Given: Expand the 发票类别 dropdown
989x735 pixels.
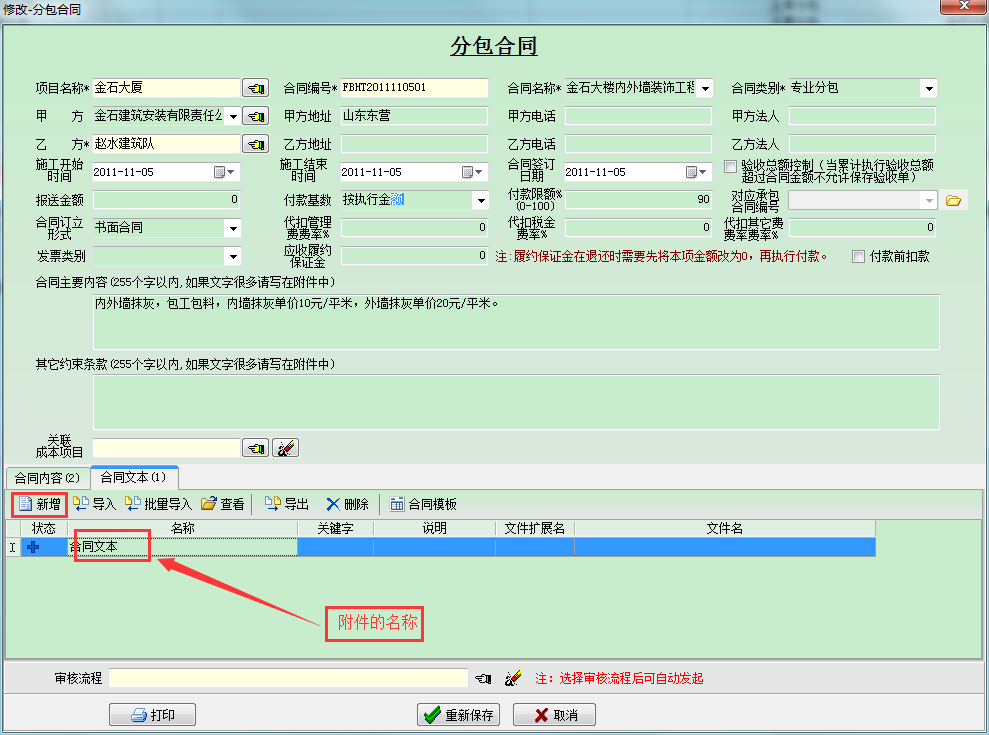Looking at the screenshot, I should [232, 256].
